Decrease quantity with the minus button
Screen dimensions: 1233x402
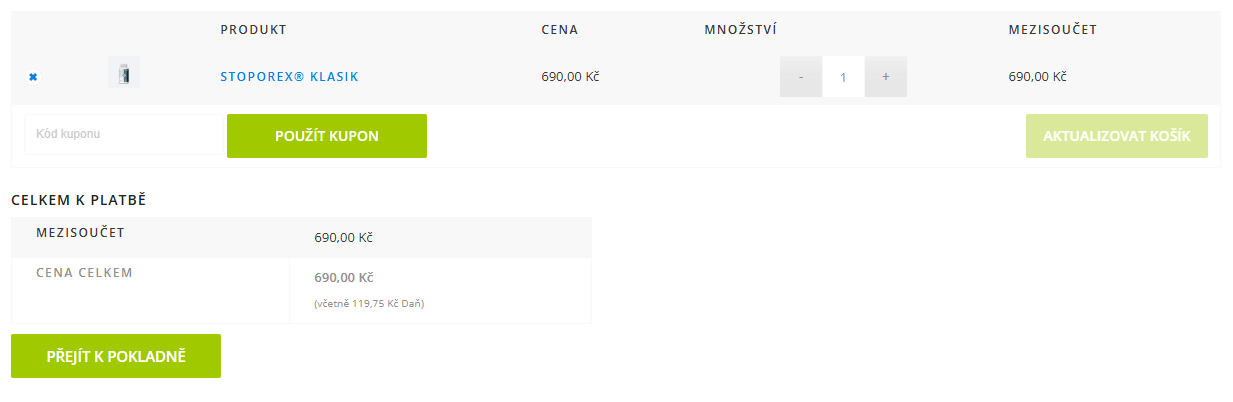[x=801, y=76]
